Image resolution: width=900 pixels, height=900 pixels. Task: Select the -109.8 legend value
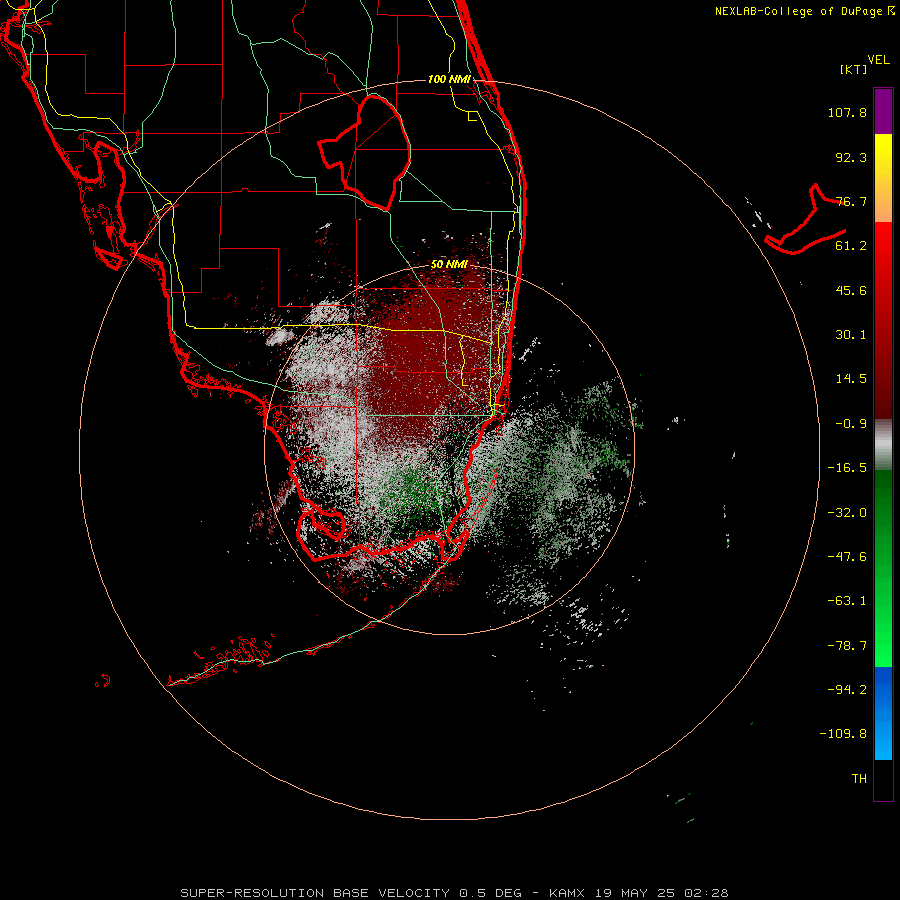843,734
